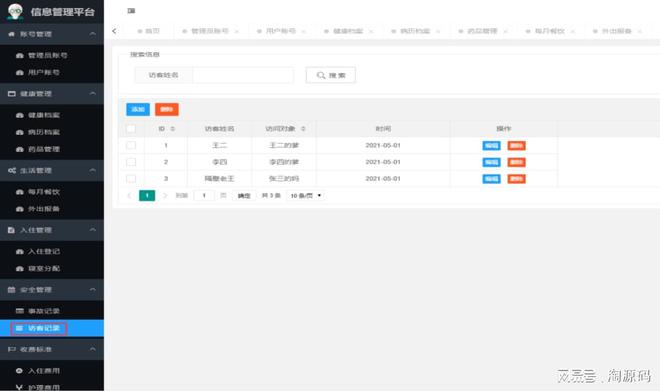This screenshot has width=660, height=391.
Task: Focus the 访客姓名 search input field
Action: click(243, 75)
